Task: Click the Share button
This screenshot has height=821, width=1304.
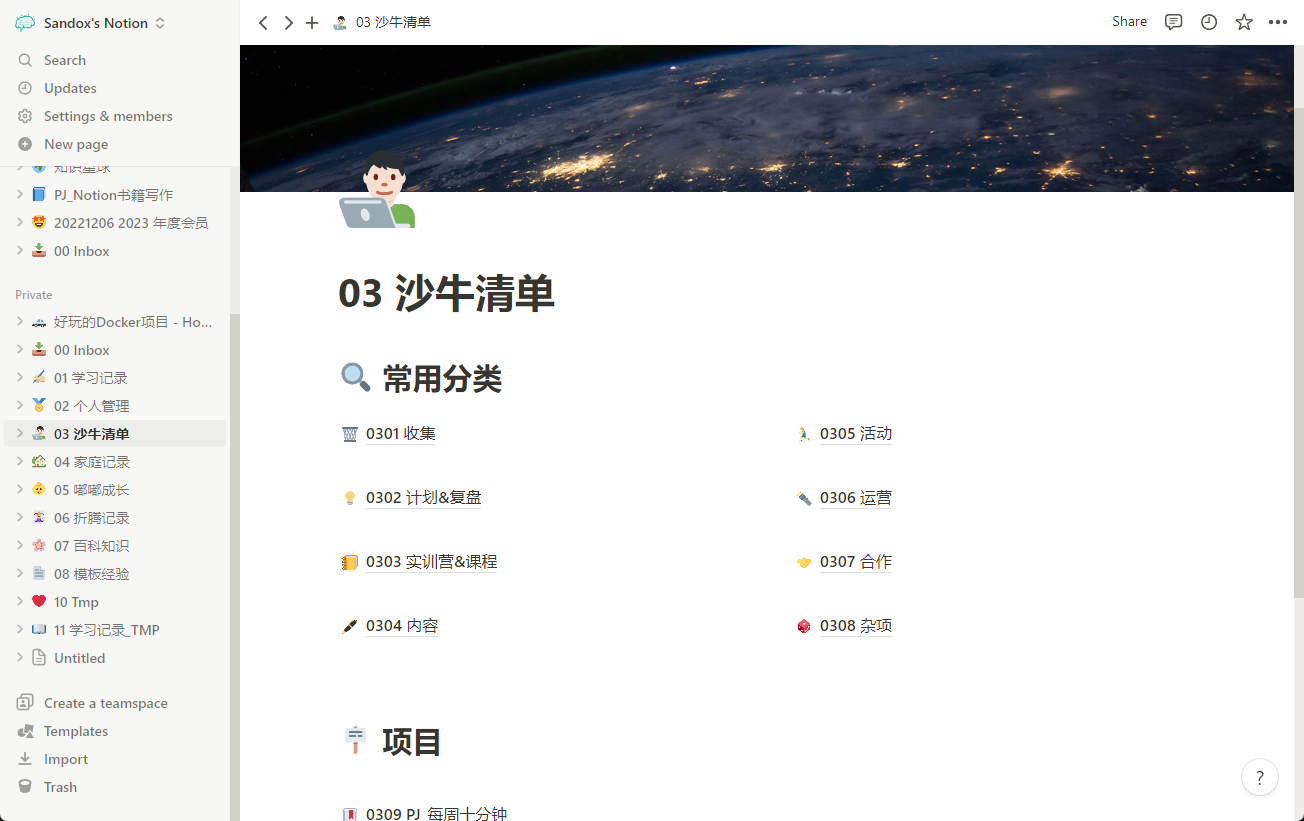Action: click(1129, 21)
